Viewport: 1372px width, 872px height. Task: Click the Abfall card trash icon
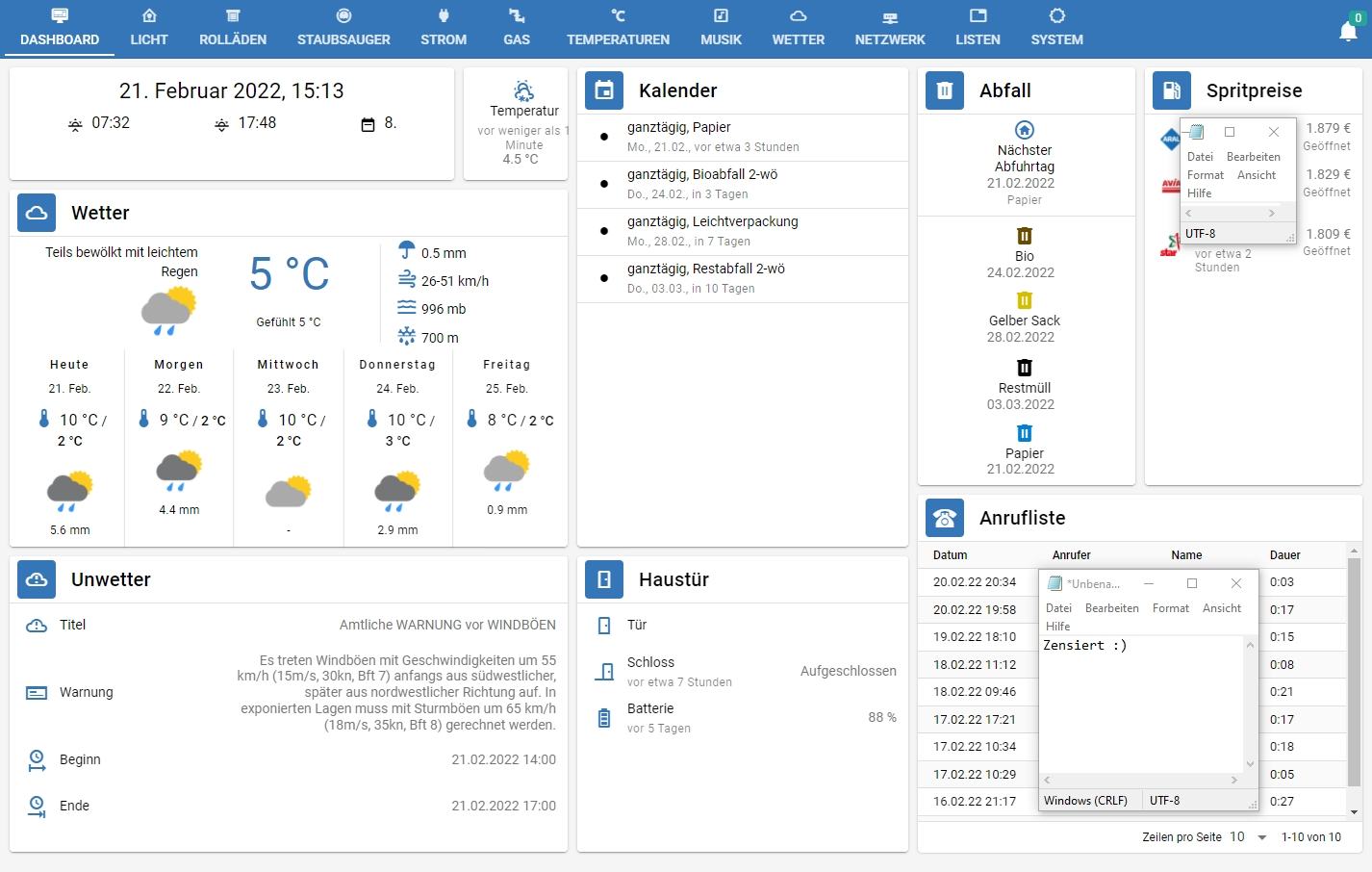(x=945, y=90)
